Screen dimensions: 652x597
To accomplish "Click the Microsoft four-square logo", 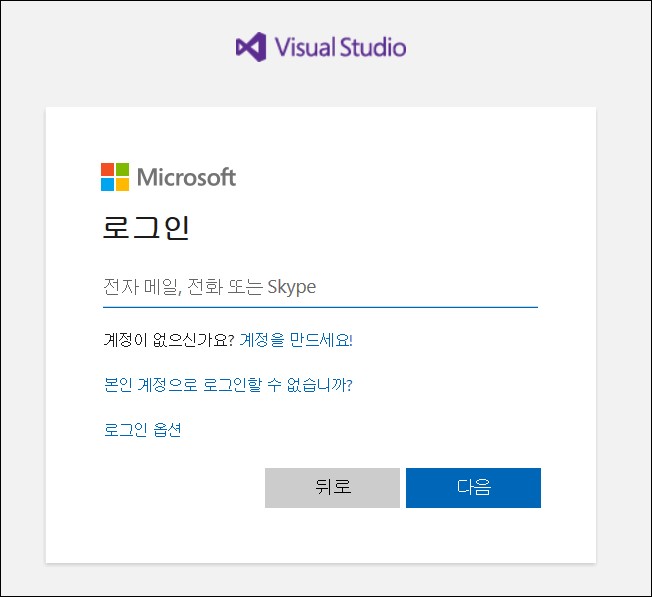I will [x=115, y=177].
